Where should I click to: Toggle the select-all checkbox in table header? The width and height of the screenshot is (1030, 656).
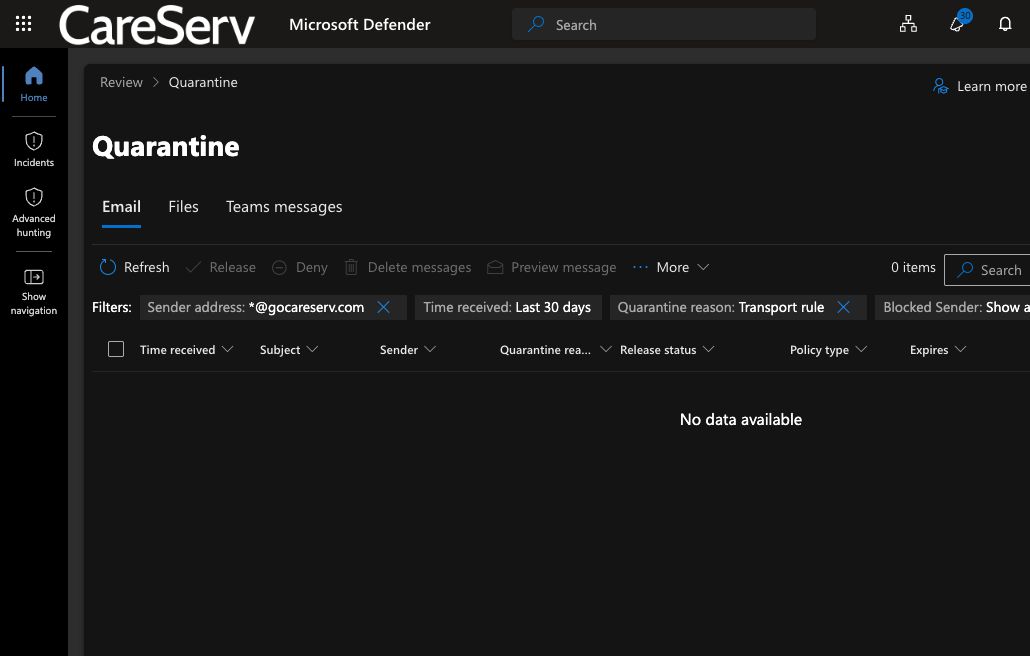[116, 349]
